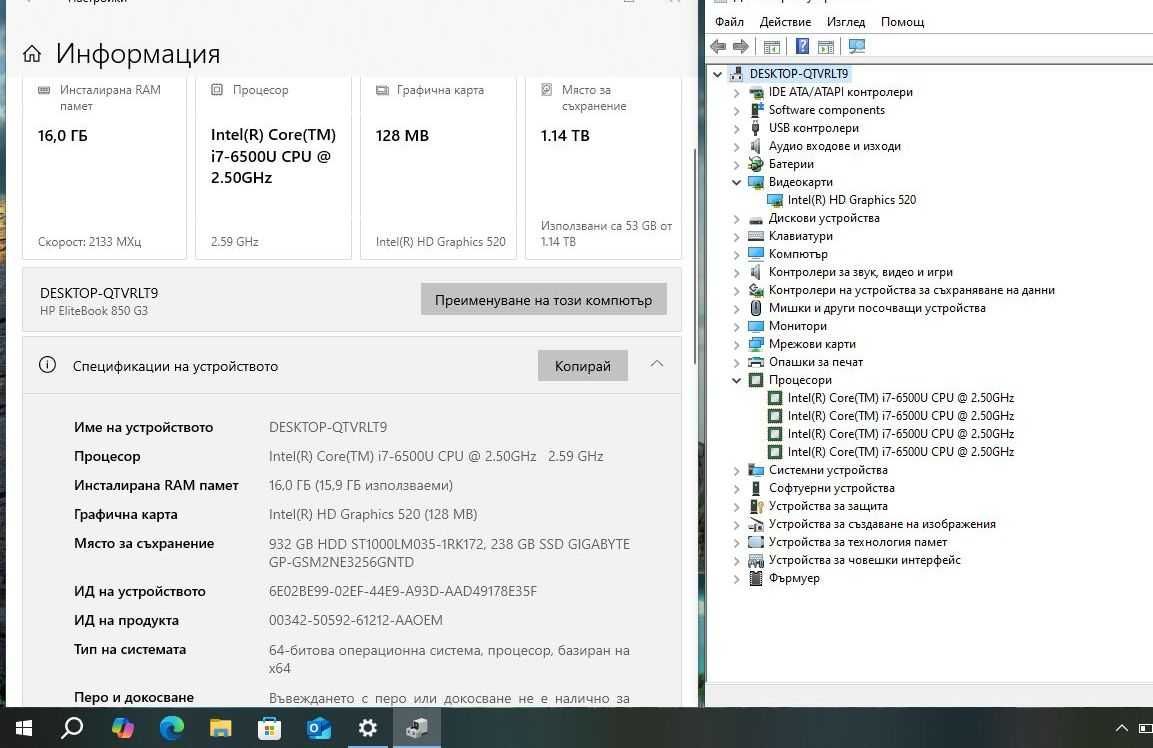Expand the Фърмуер node
Screen dimensions: 1153x748
pos(736,578)
